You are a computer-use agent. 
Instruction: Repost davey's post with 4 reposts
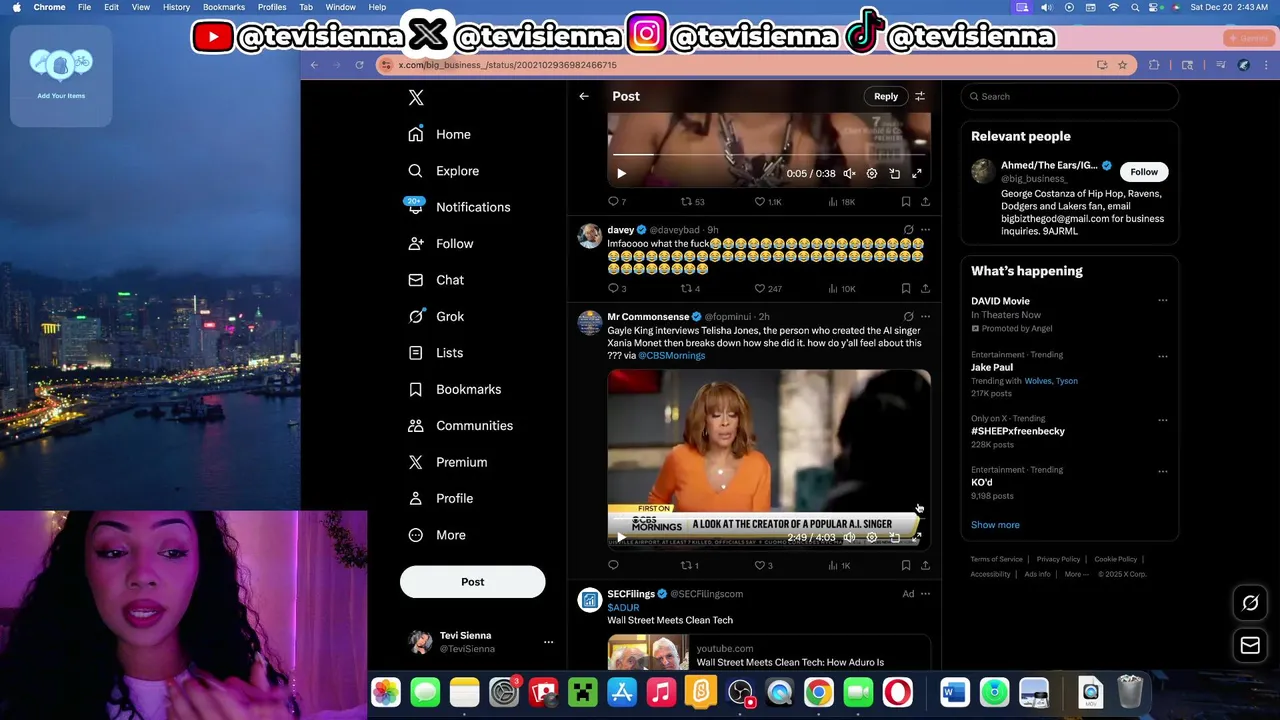[690, 288]
